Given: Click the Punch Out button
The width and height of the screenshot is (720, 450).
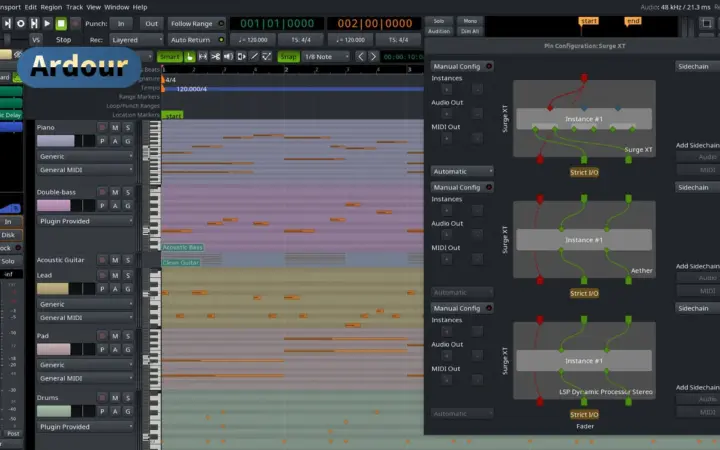Looking at the screenshot, I should [x=152, y=23].
